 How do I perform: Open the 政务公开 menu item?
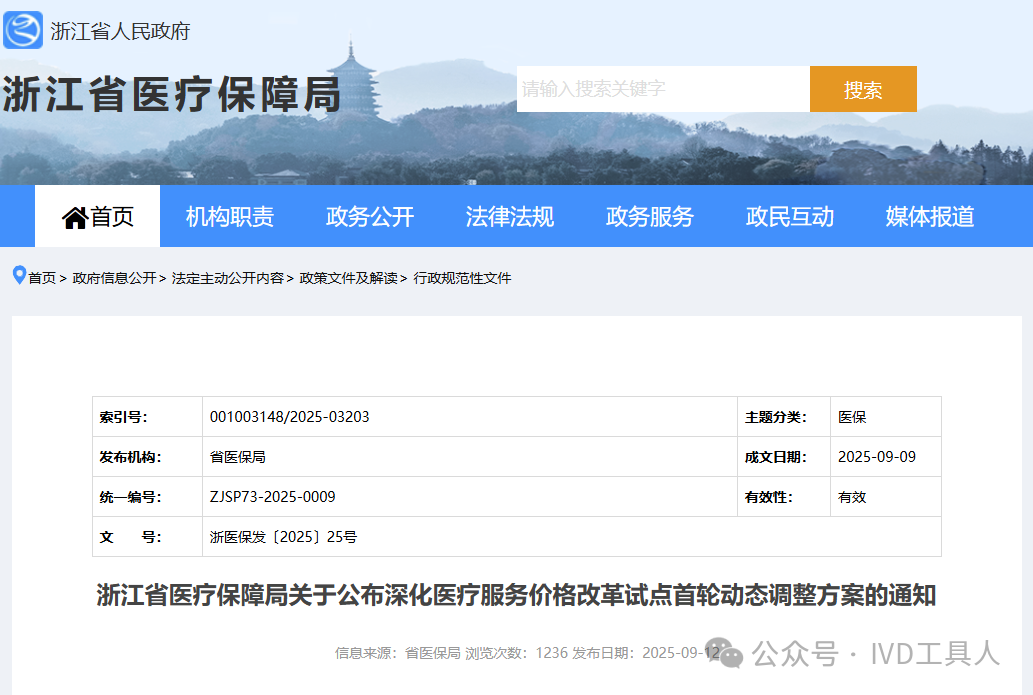pos(370,217)
